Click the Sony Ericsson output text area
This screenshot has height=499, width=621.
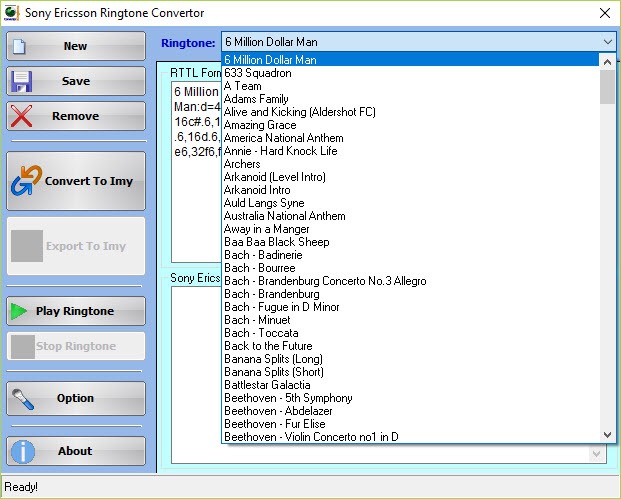196,374
